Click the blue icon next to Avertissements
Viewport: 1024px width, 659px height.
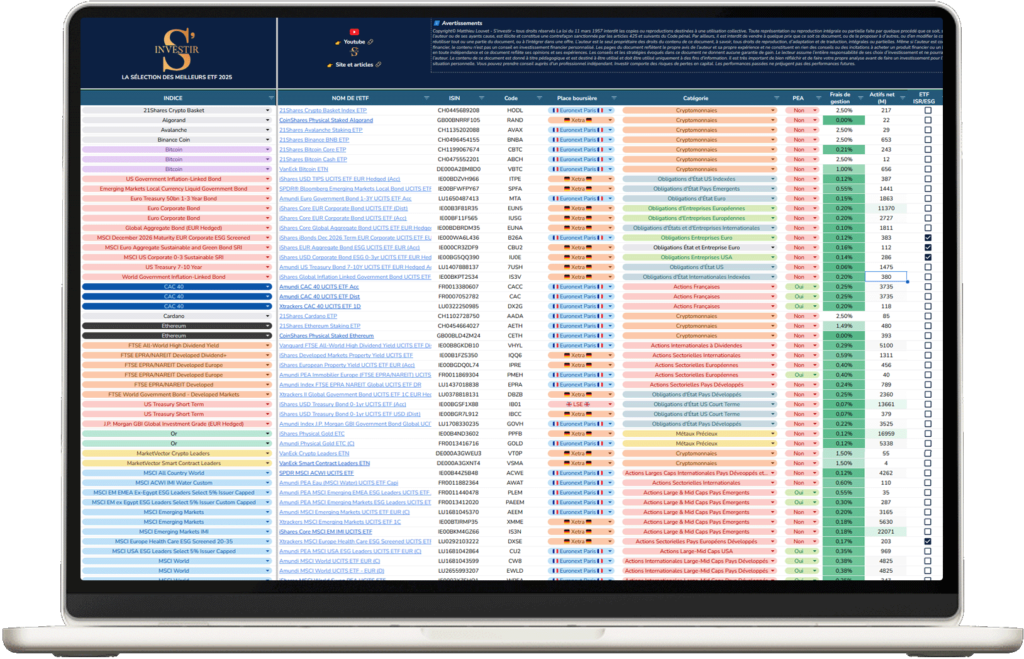tap(437, 23)
